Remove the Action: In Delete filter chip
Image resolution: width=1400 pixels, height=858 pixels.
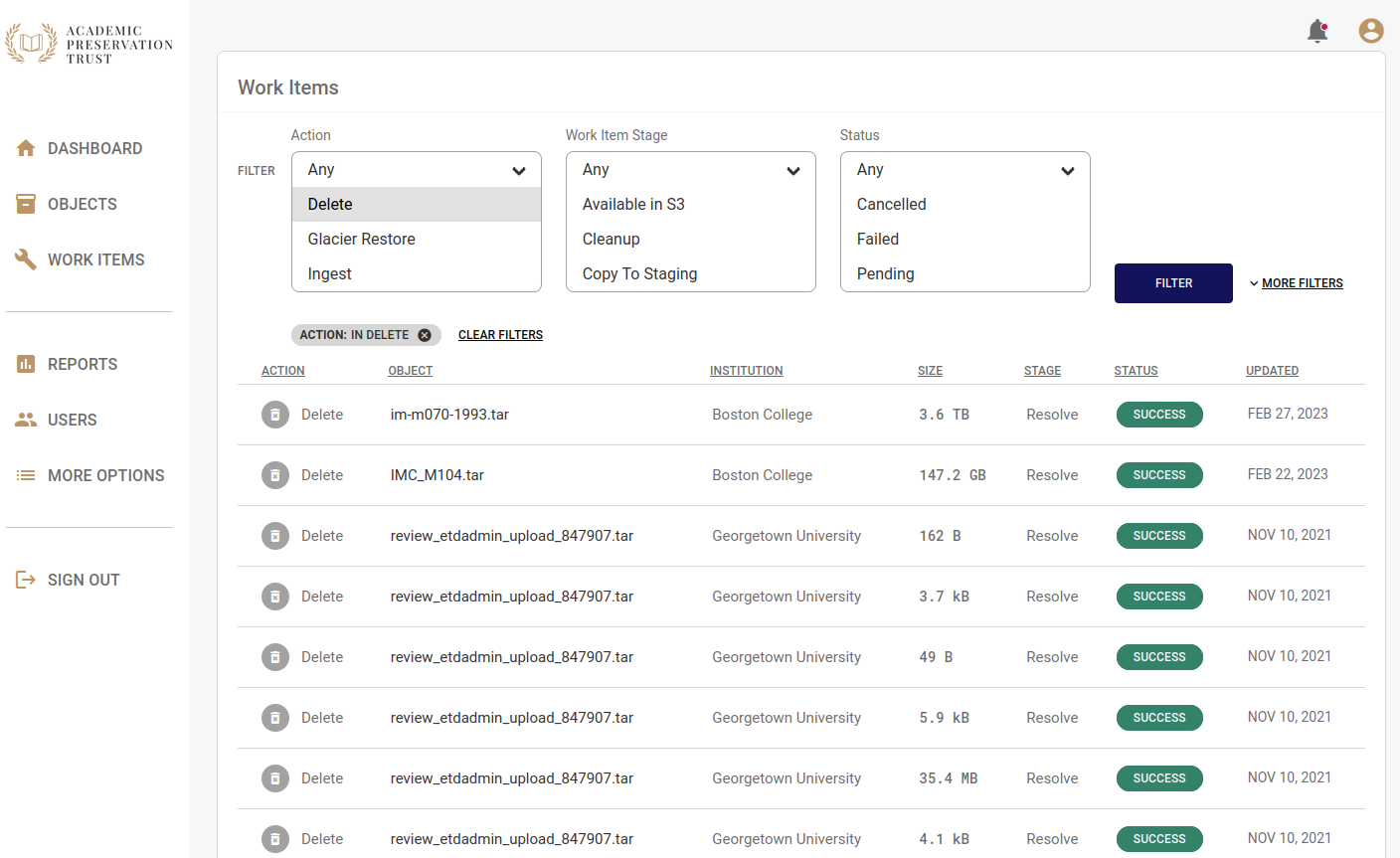pyautogui.click(x=425, y=335)
